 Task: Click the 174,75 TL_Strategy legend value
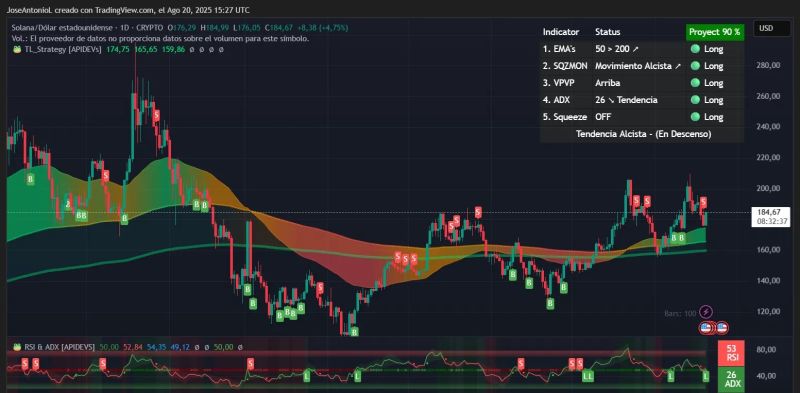pyautogui.click(x=117, y=50)
